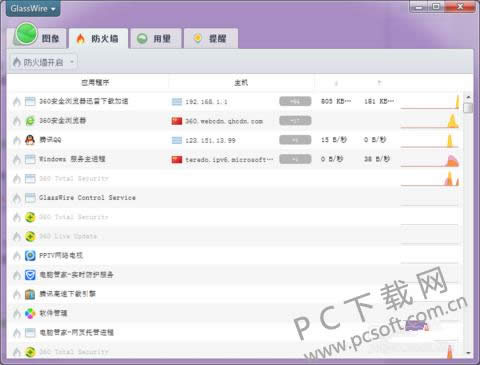This screenshot has width=480, height=365.
Task: Toggle flame for 软件管理
Action: point(17,313)
